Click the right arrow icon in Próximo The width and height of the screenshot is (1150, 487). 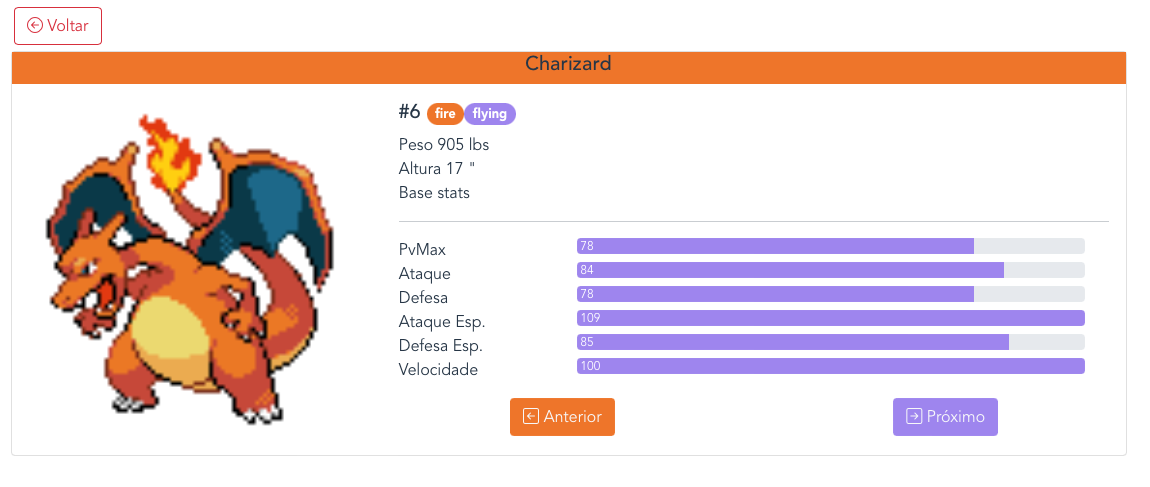[x=914, y=417]
